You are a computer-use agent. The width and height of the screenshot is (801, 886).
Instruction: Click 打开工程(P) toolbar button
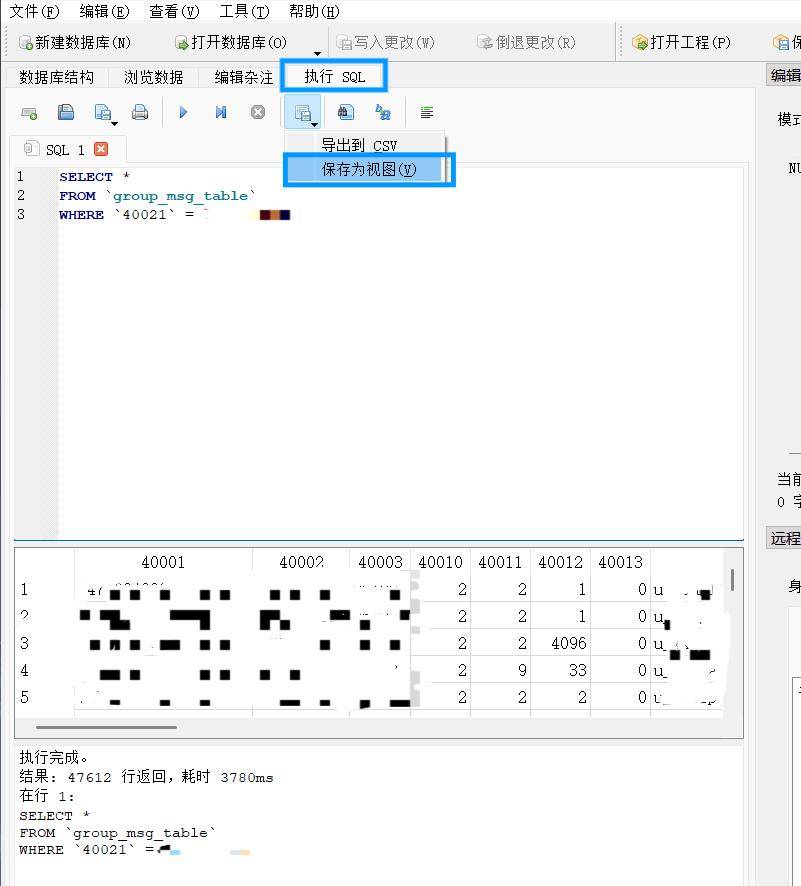pyautogui.click(x=681, y=42)
